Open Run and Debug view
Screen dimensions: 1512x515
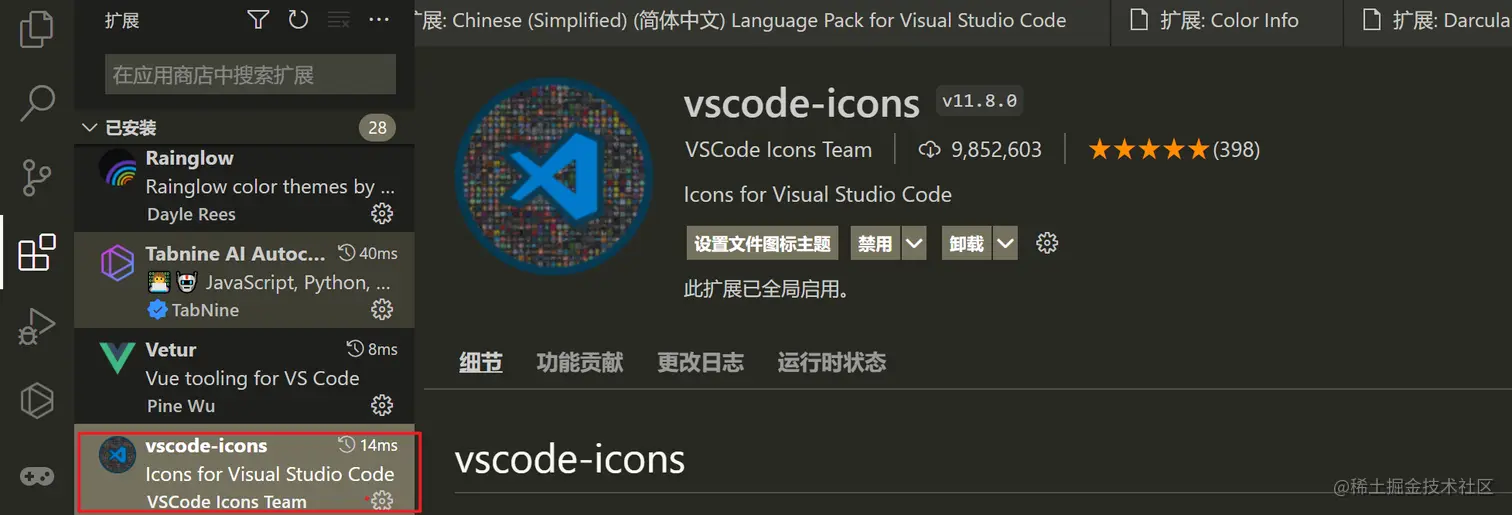(x=37, y=327)
